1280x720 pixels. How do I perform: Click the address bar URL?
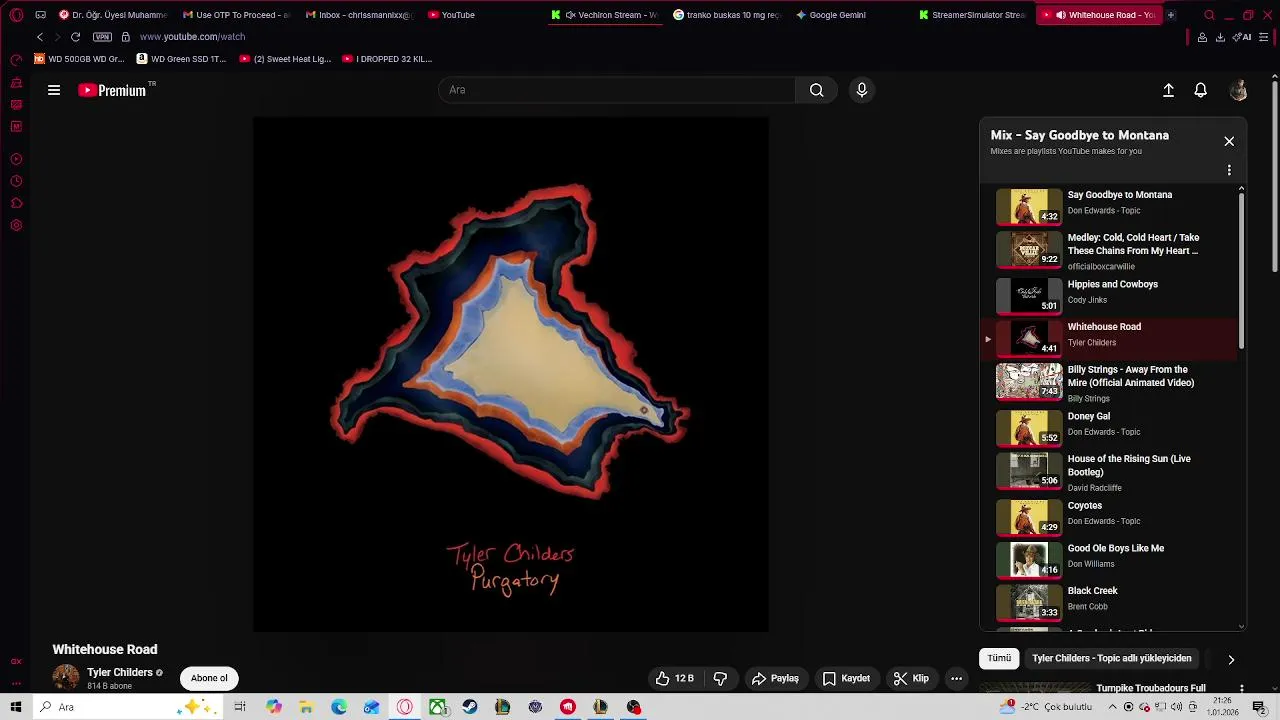click(192, 37)
